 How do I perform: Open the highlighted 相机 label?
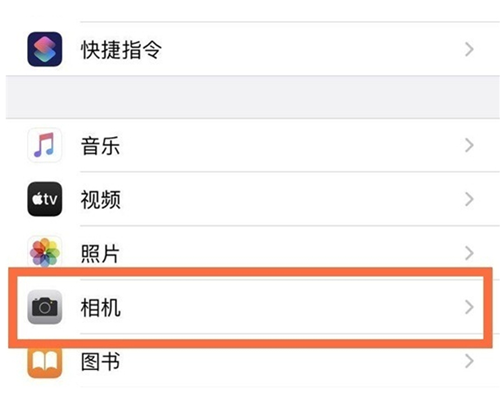(101, 308)
